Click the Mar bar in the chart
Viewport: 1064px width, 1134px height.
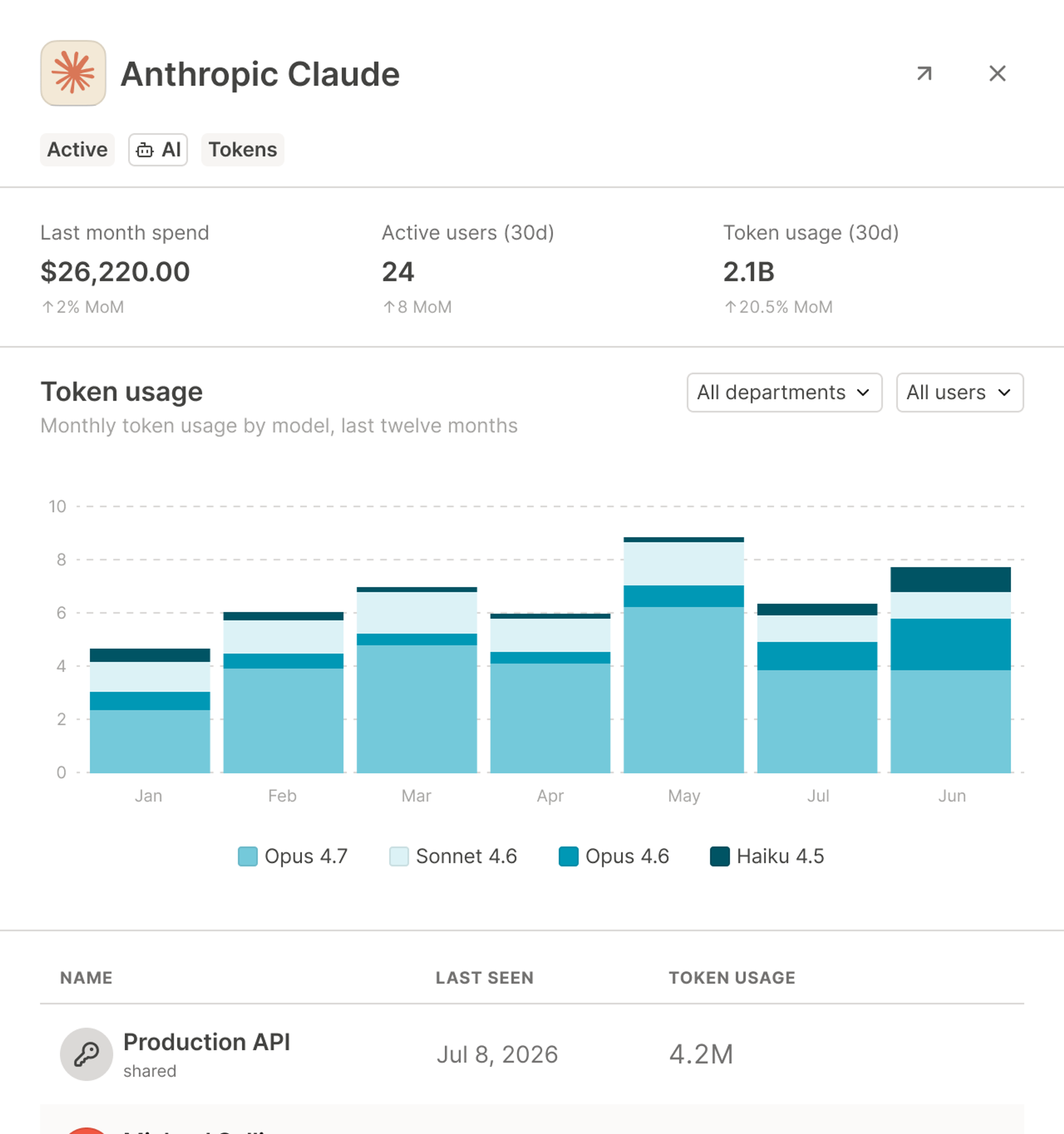(x=417, y=680)
